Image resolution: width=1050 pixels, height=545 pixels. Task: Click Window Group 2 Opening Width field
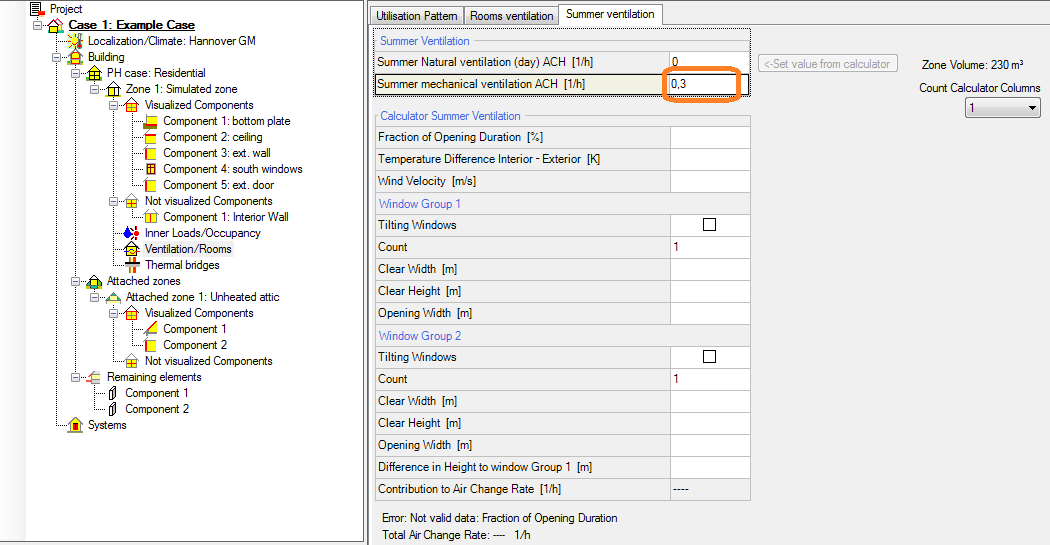710,445
